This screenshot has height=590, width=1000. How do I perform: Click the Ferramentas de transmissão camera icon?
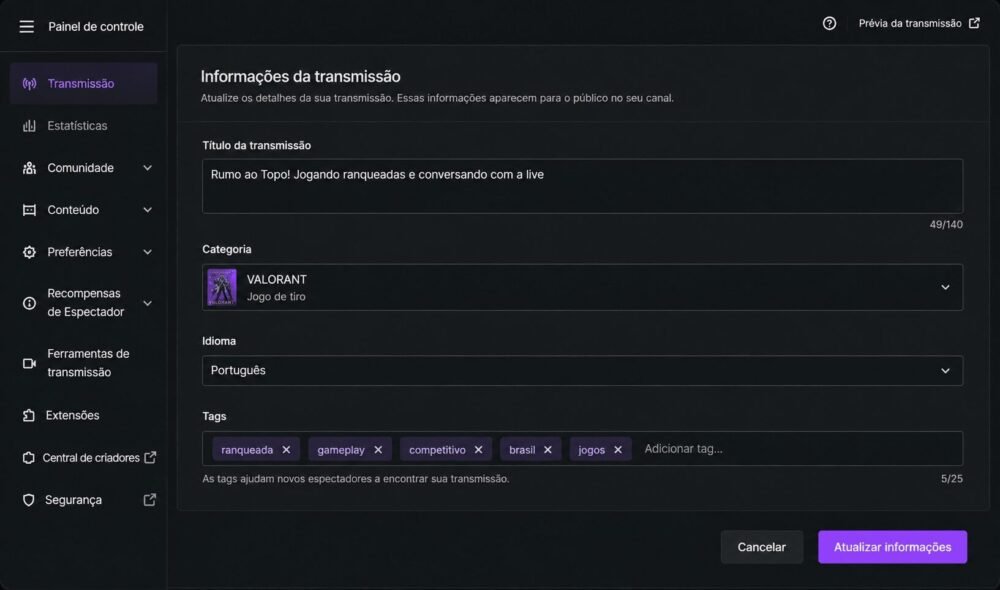tap(29, 363)
